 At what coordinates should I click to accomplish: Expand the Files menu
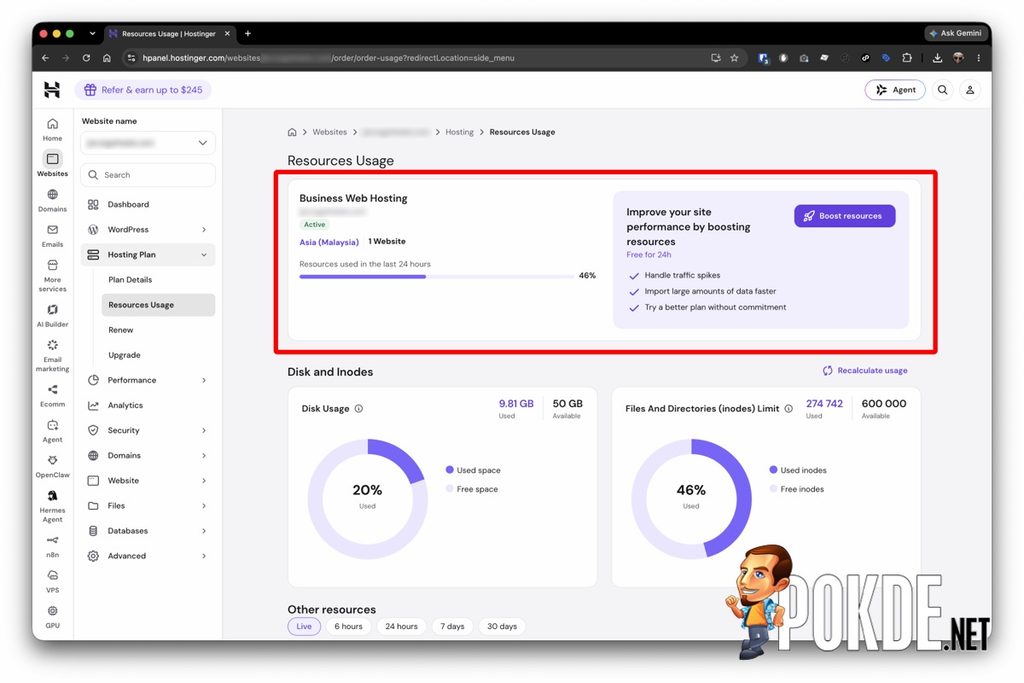point(148,506)
